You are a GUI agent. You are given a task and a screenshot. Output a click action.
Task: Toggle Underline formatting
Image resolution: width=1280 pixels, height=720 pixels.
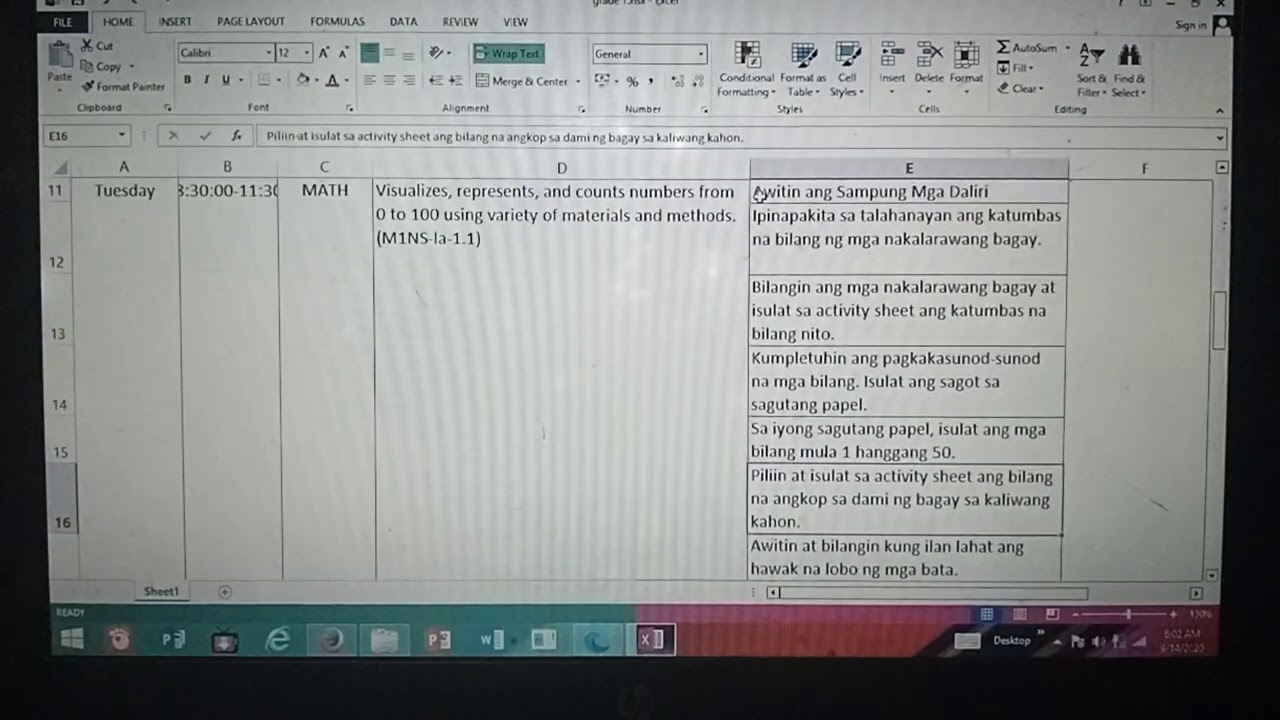[x=226, y=81]
